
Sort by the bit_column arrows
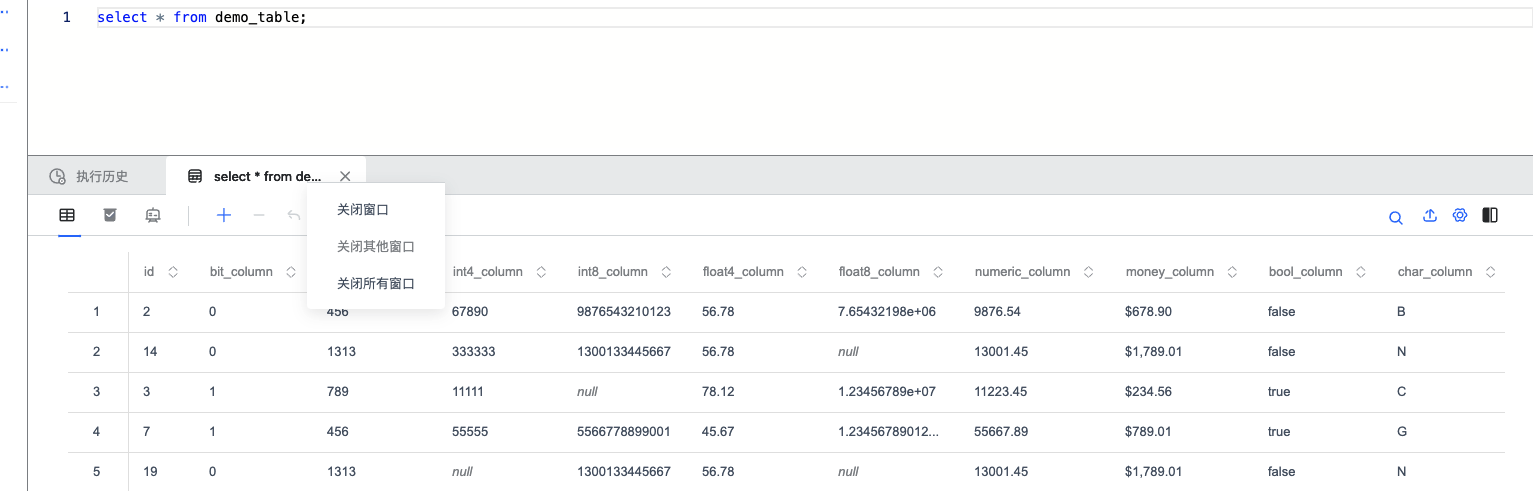pyautogui.click(x=292, y=272)
